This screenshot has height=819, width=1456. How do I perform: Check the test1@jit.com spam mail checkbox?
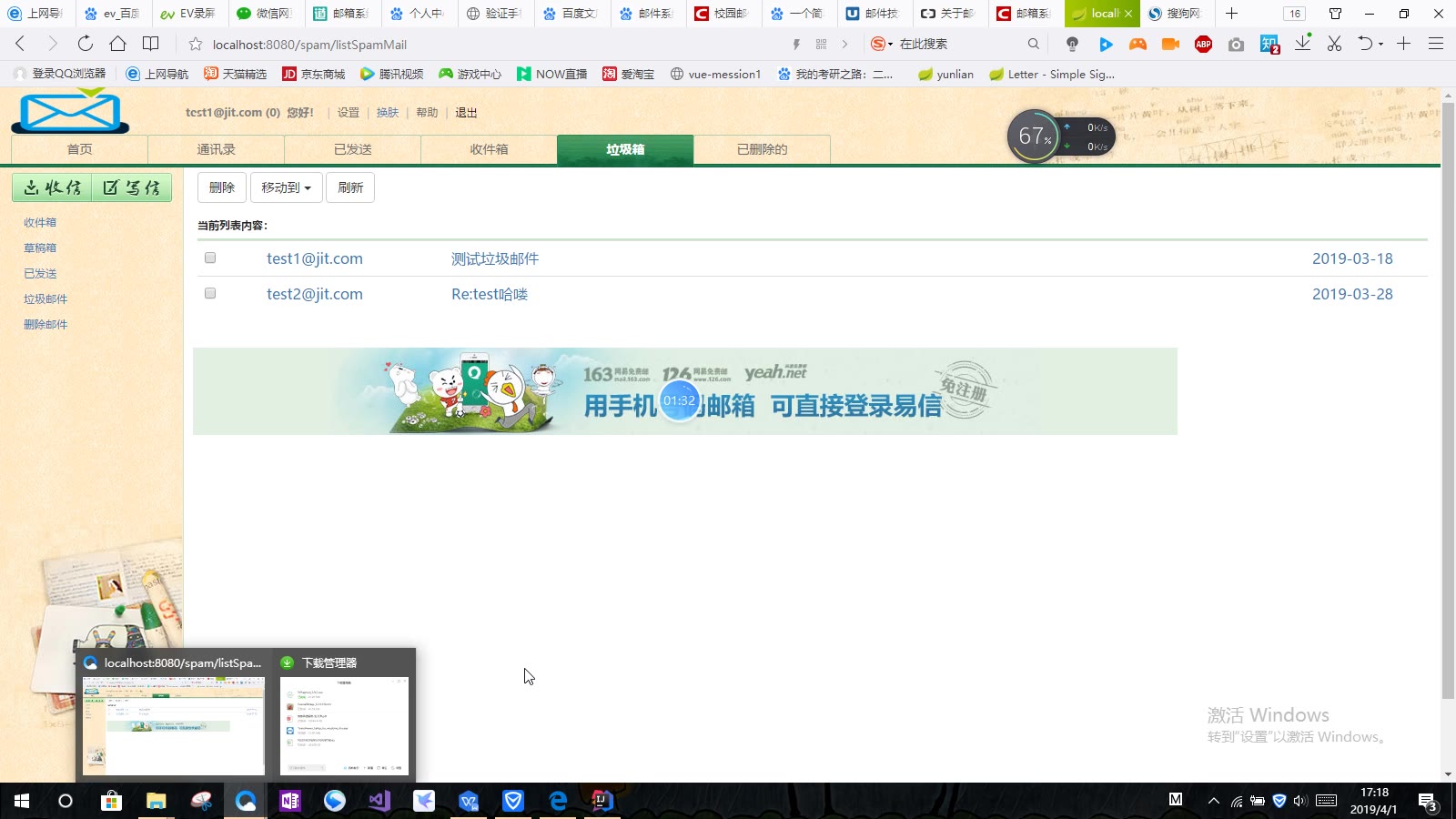(210, 258)
